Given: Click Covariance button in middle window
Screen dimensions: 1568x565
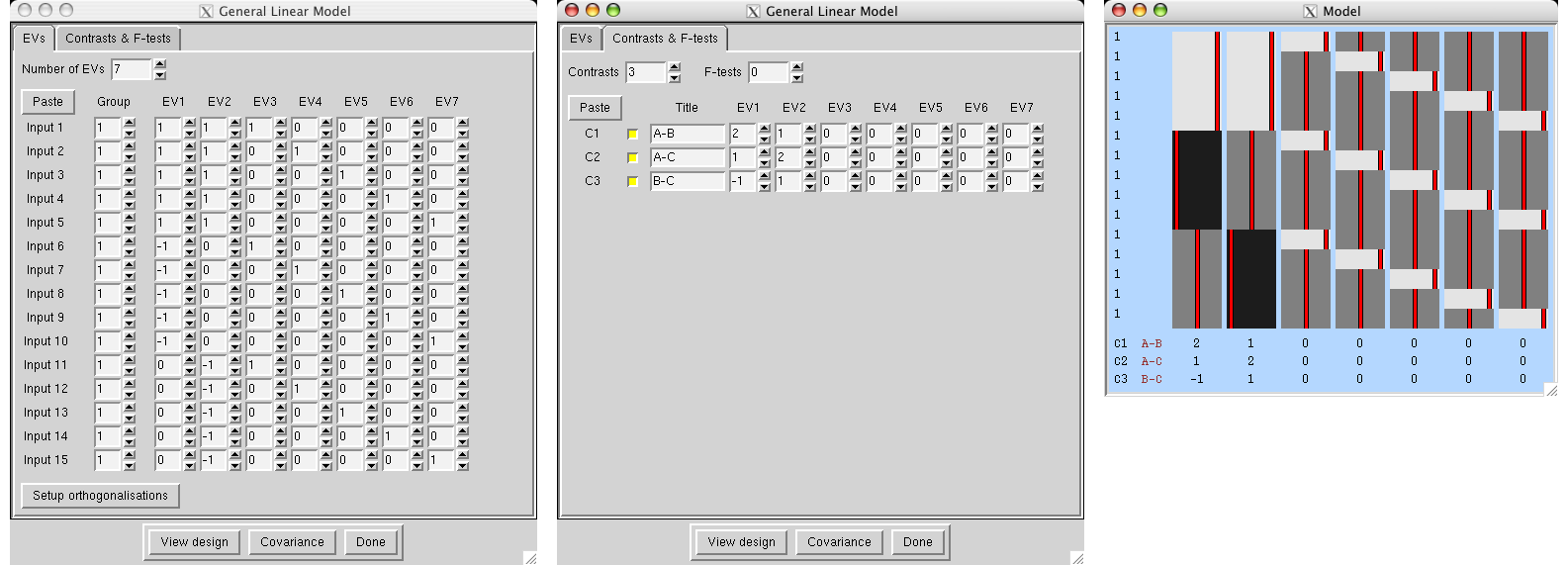Looking at the screenshot, I should click(x=839, y=542).
